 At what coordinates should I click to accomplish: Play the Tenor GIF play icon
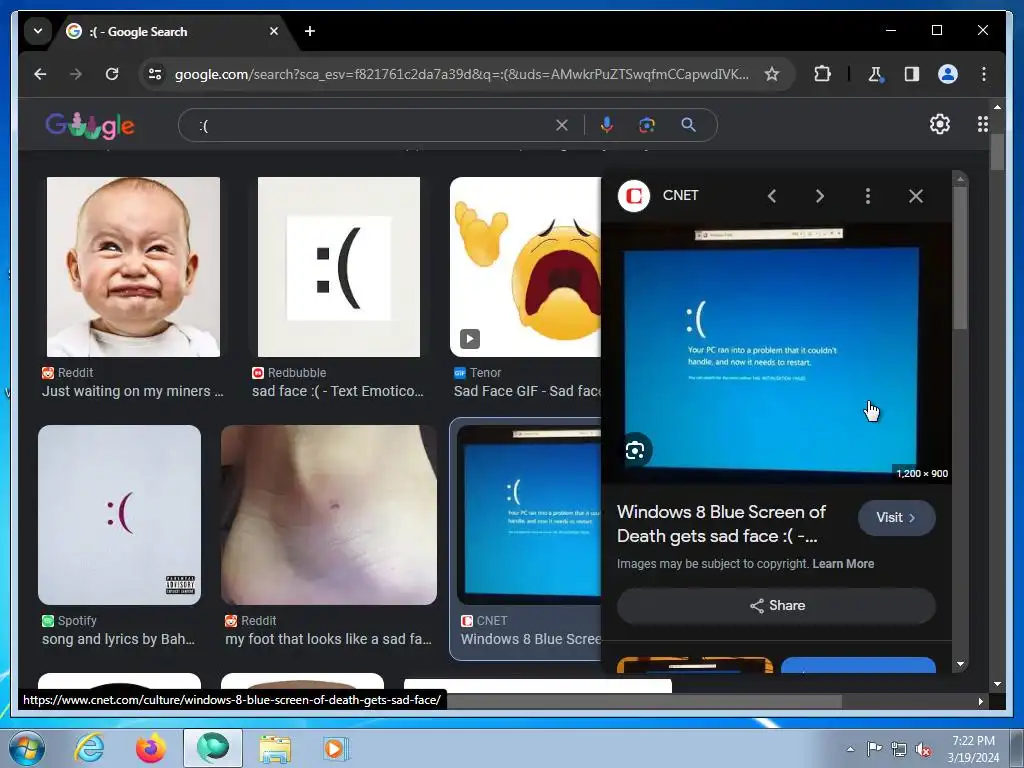pyautogui.click(x=470, y=338)
